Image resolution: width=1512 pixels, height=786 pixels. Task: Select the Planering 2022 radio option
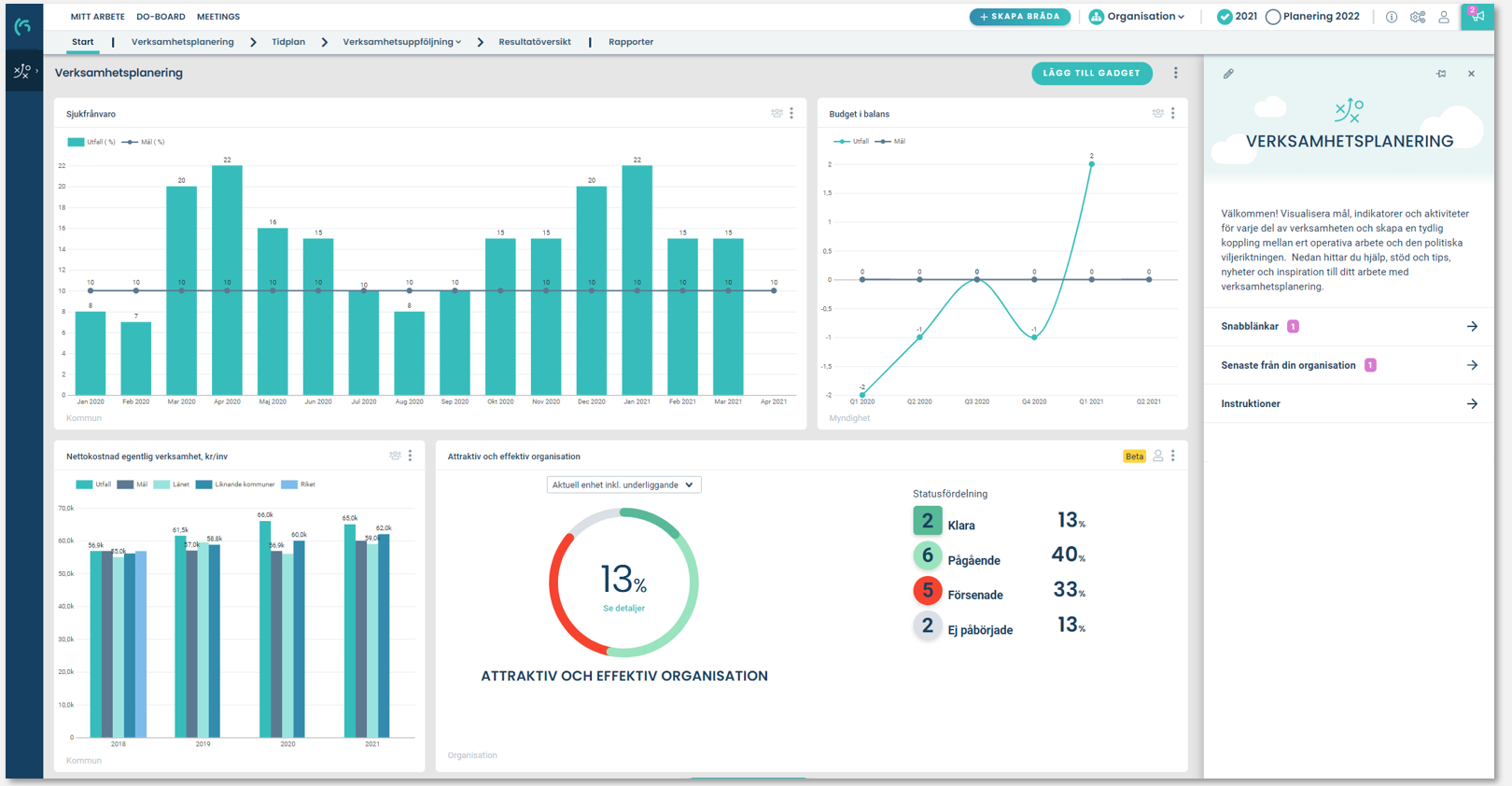(x=1312, y=17)
